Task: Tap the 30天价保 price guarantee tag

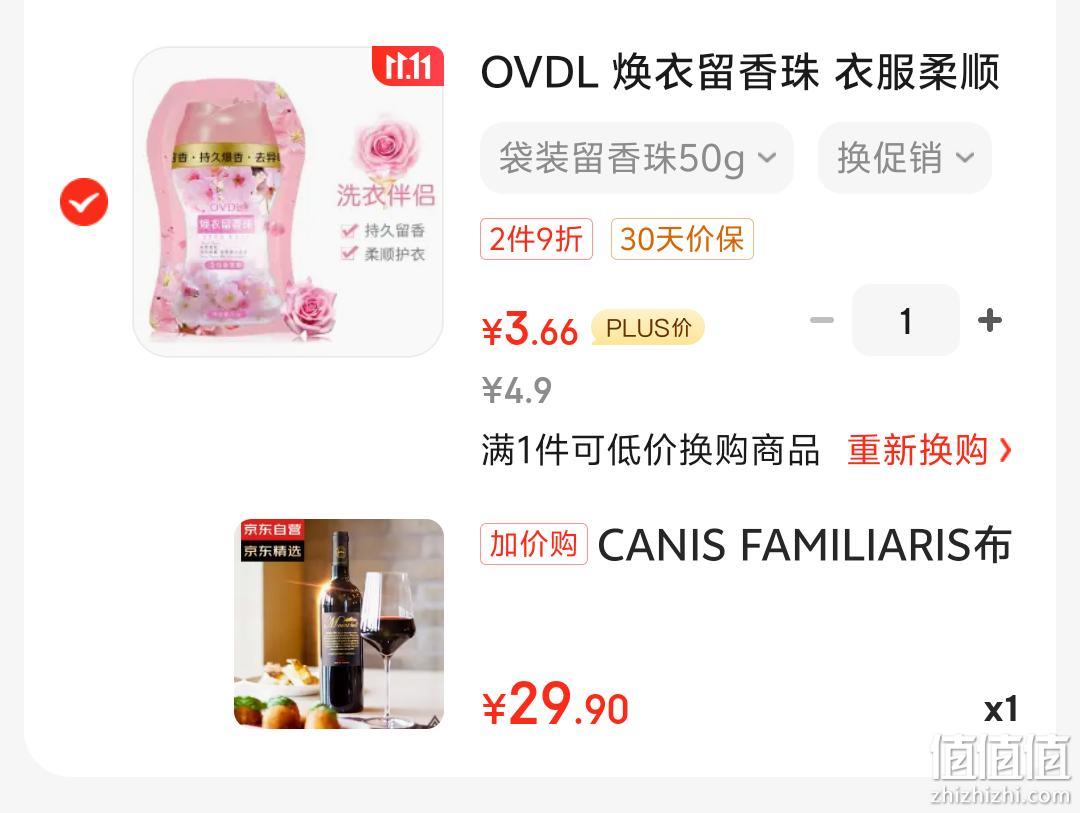Action: (x=682, y=239)
